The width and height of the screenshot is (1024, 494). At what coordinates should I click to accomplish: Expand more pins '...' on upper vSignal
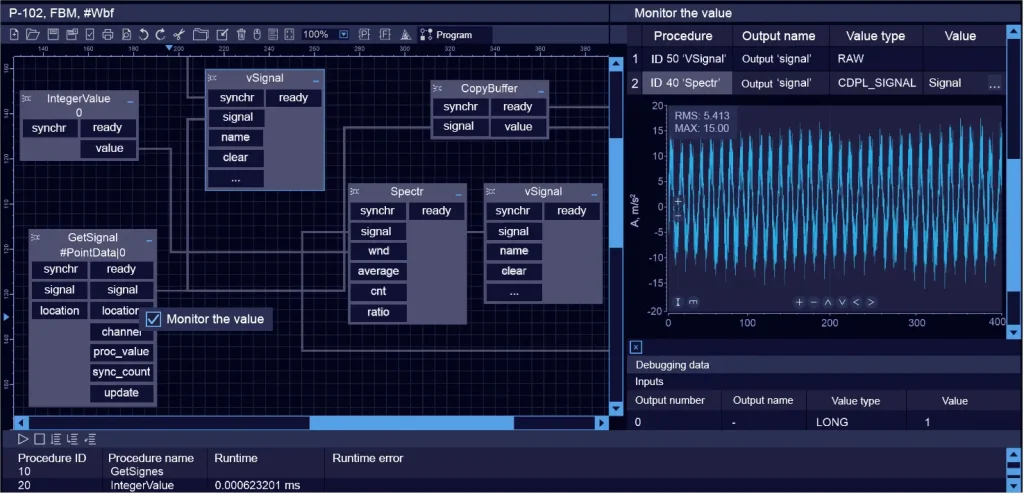236,178
